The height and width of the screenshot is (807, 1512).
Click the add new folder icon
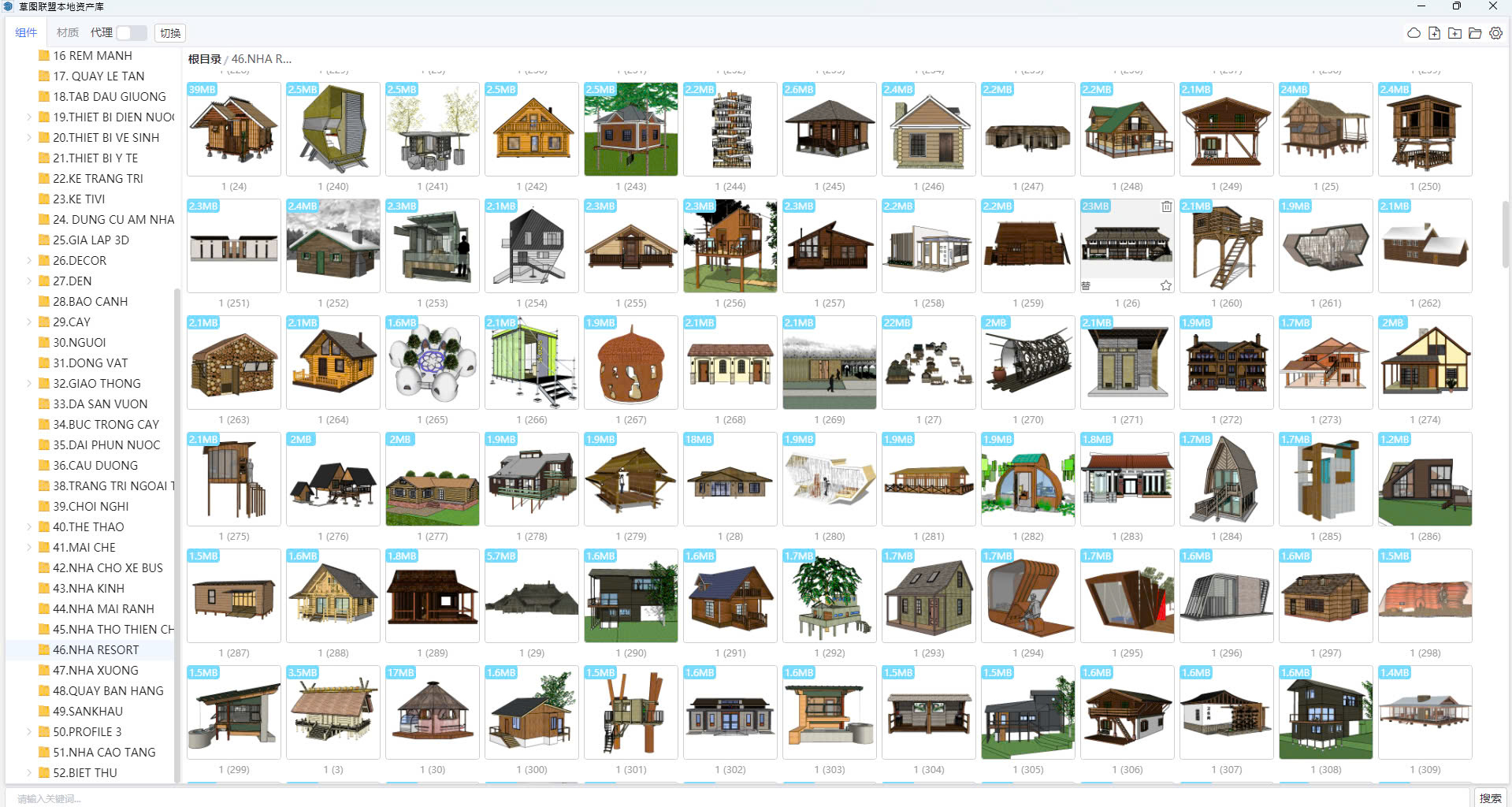tap(1454, 33)
